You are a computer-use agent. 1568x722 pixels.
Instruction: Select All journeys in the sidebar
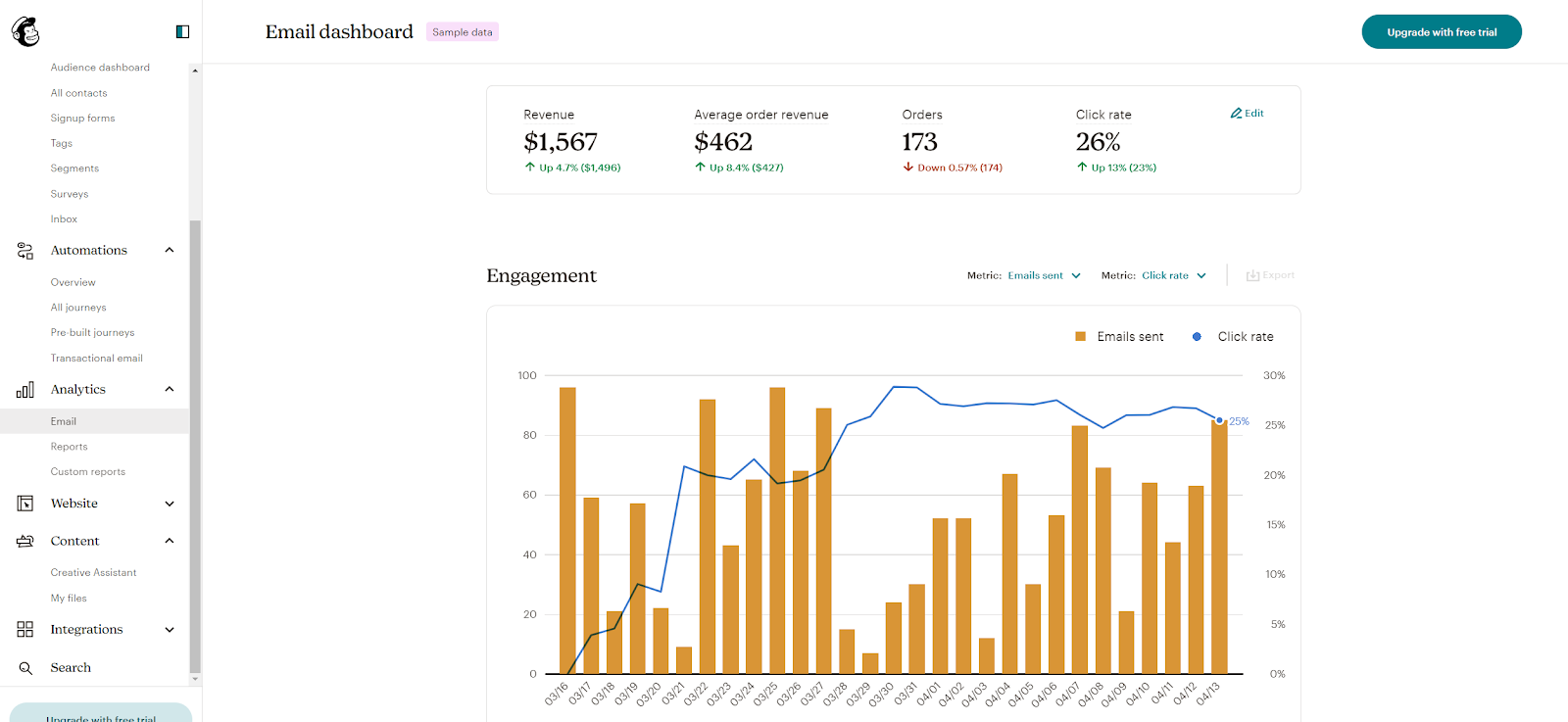tap(78, 308)
